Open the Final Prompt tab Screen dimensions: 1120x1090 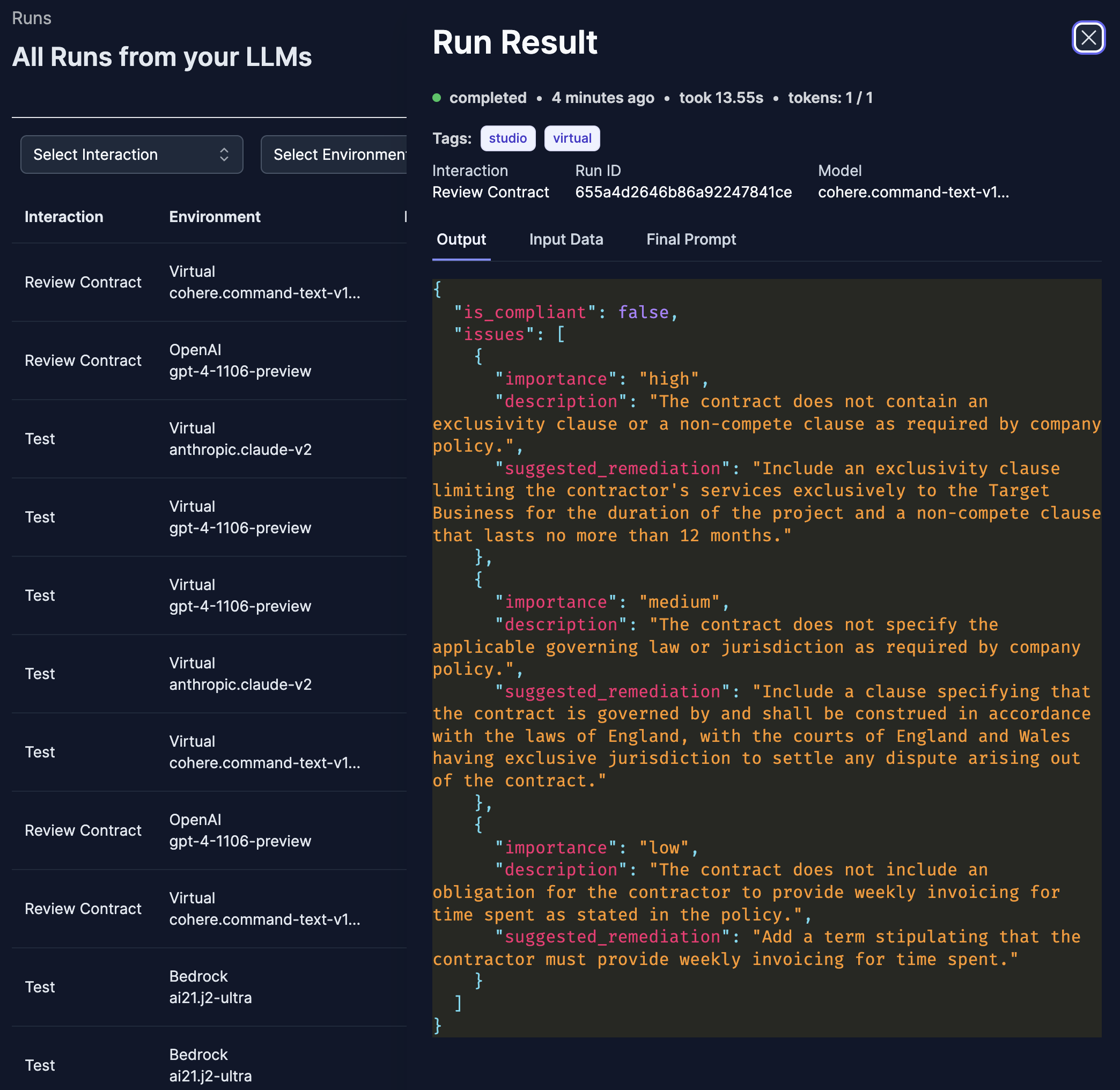pyautogui.click(x=690, y=239)
